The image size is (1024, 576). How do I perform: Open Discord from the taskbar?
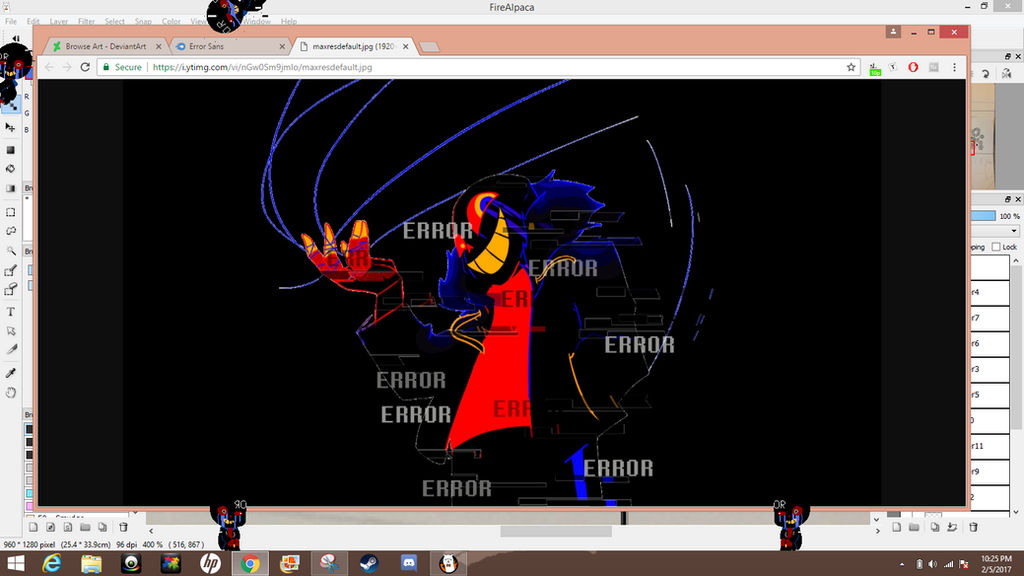tap(409, 563)
